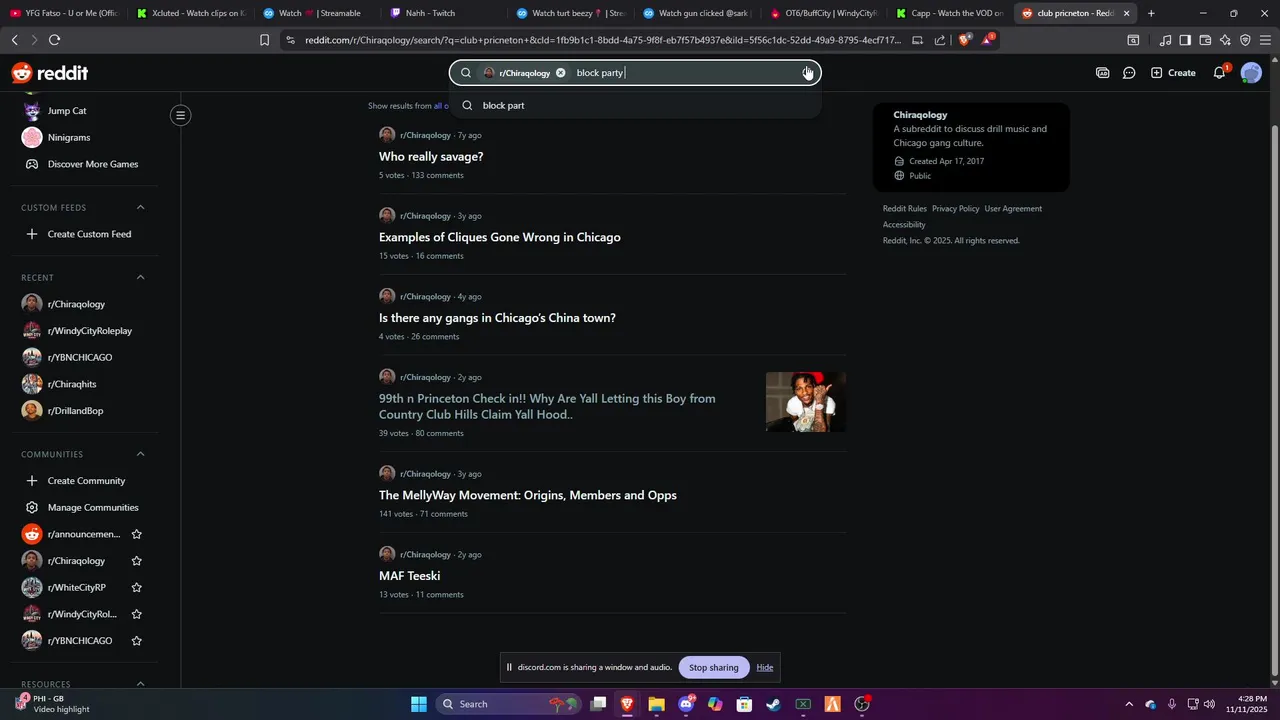Switch to the OT6/BuffCity WindyCity tab

pyautogui.click(x=824, y=13)
